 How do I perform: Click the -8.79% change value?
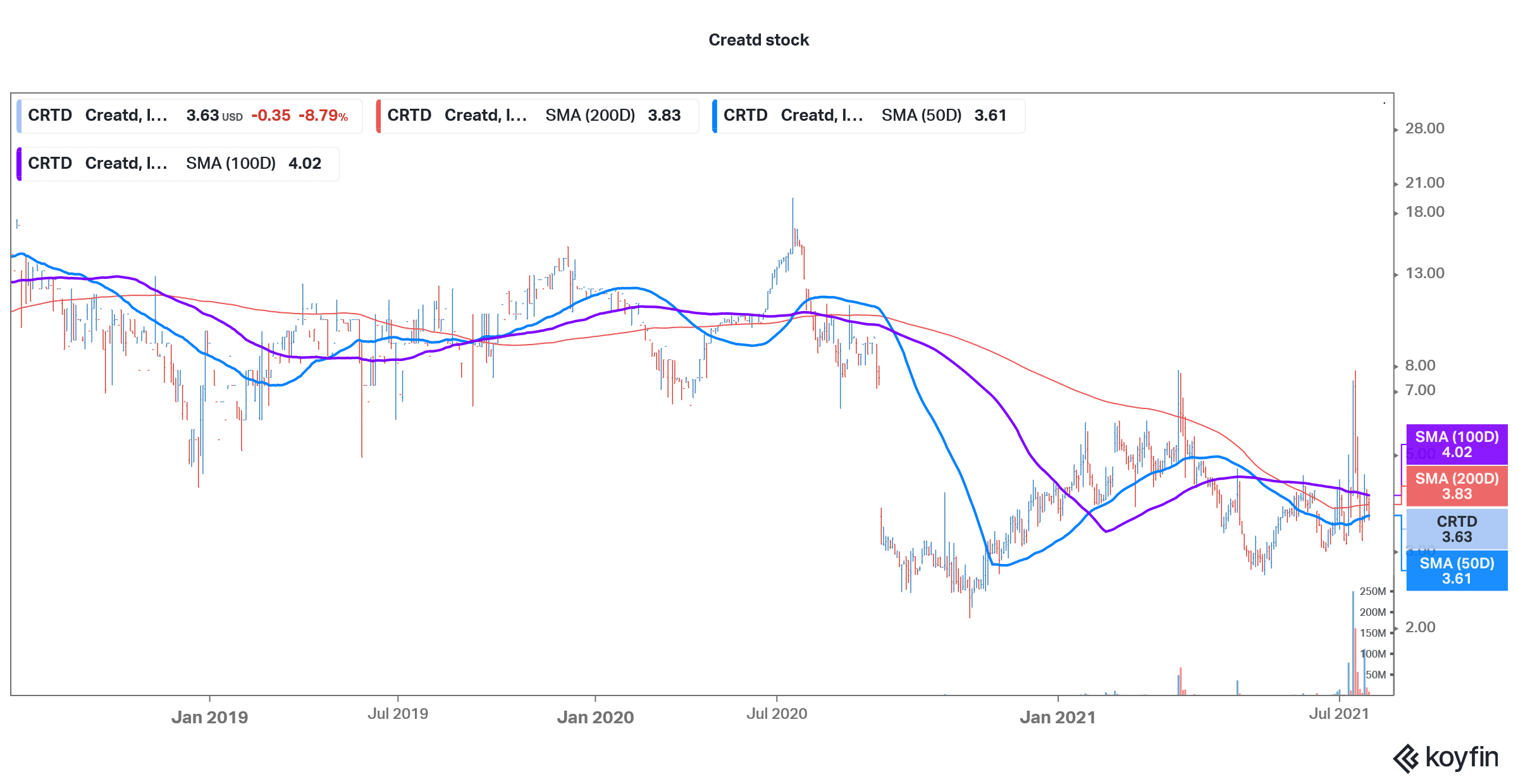click(x=323, y=116)
